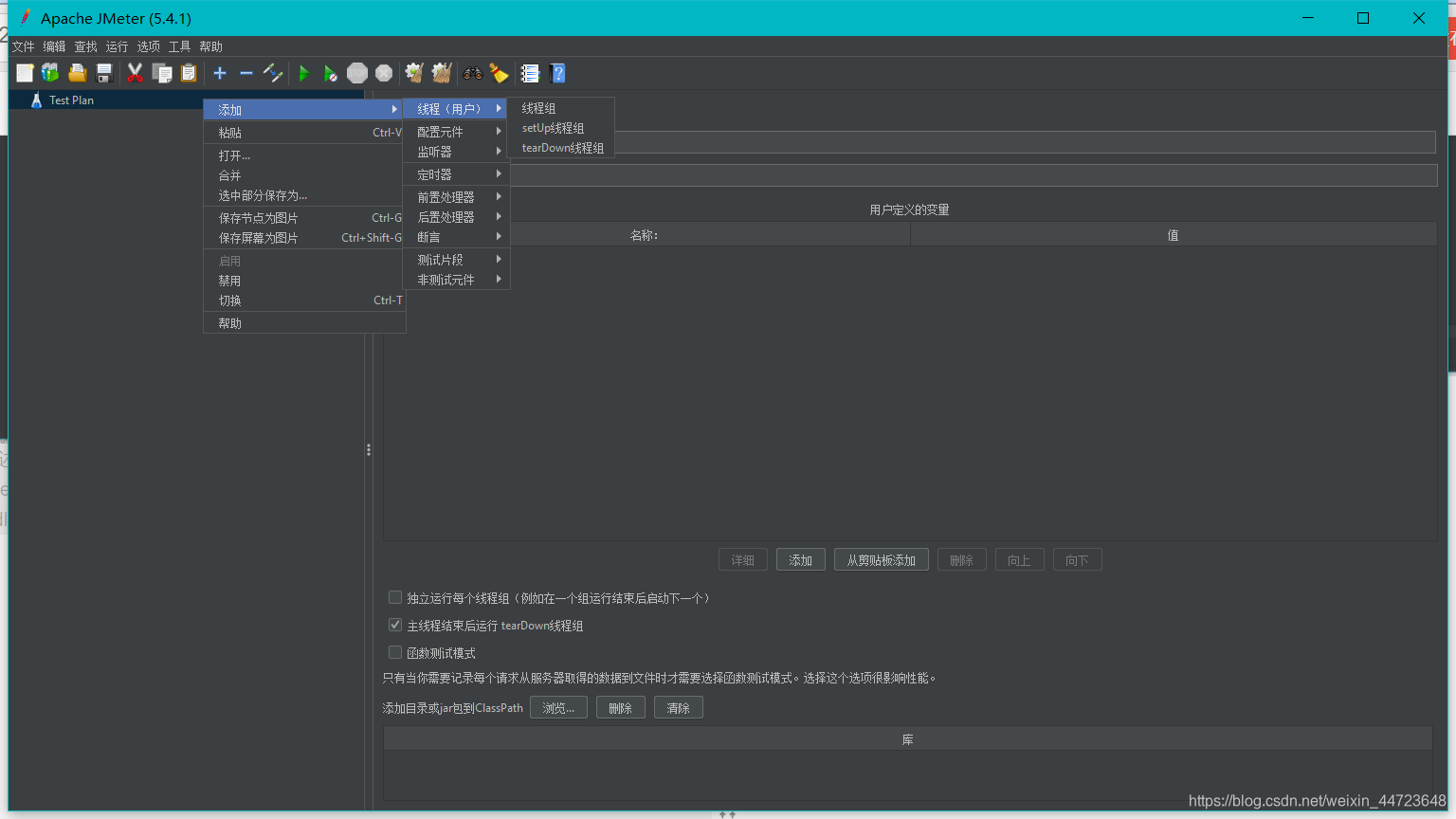The height and width of the screenshot is (819, 1456).
Task: Click the Expand all plus icon
Action: point(220,73)
